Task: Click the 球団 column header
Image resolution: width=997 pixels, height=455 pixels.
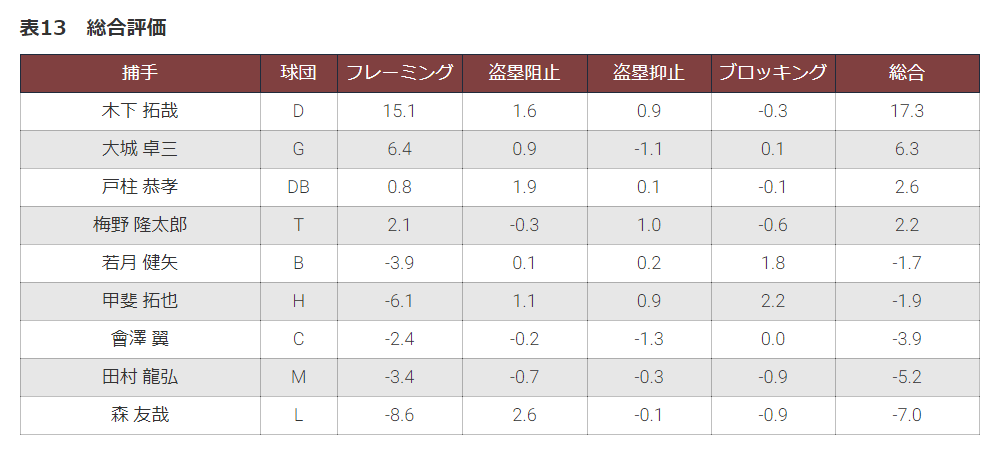Action: [299, 73]
